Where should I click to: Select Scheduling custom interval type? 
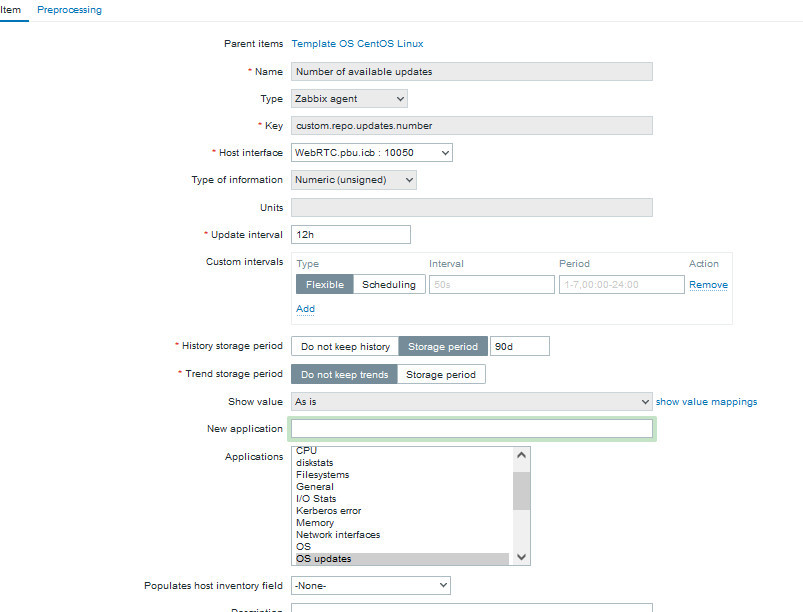(388, 285)
